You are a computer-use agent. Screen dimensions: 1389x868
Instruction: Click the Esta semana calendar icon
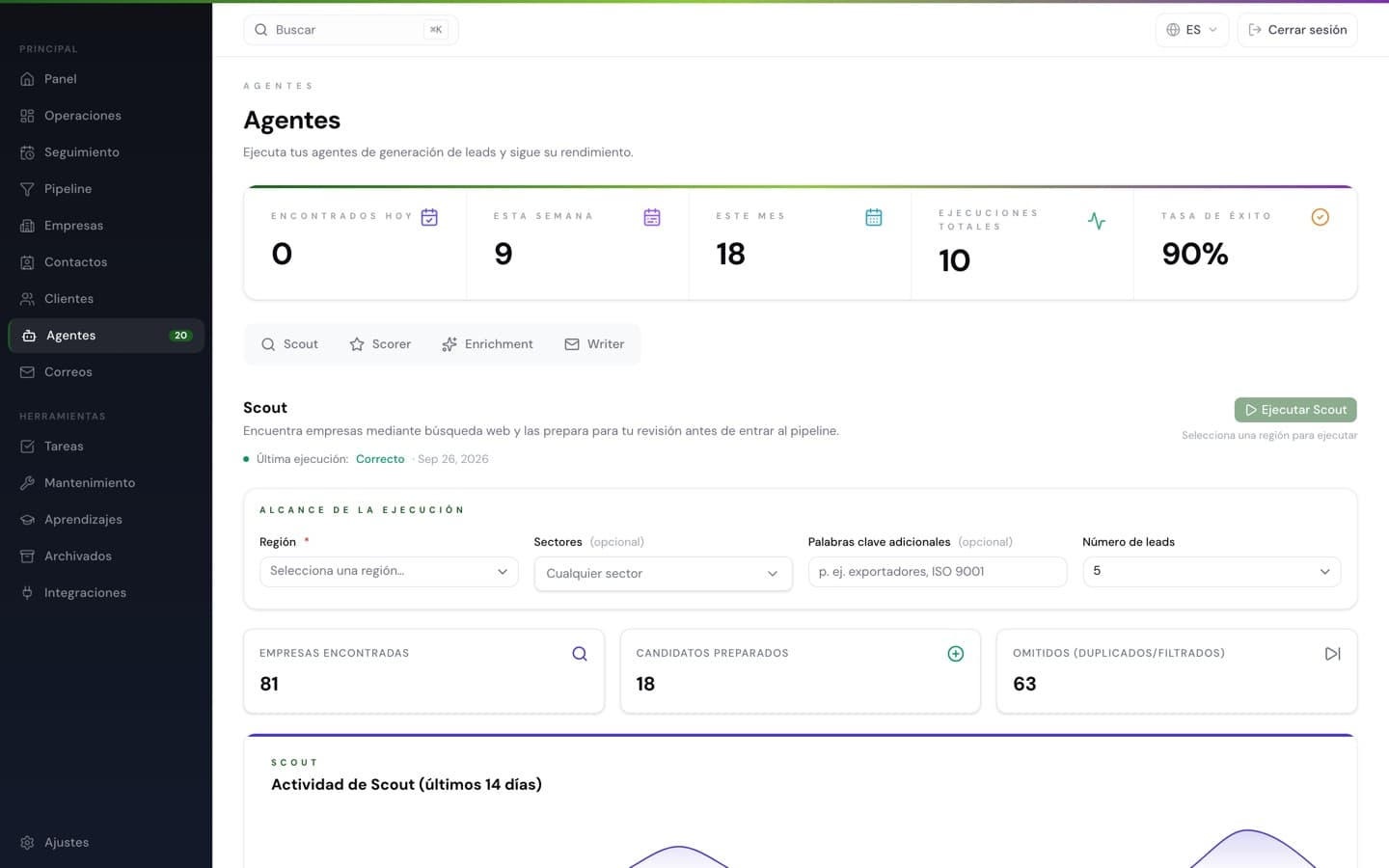(652, 218)
